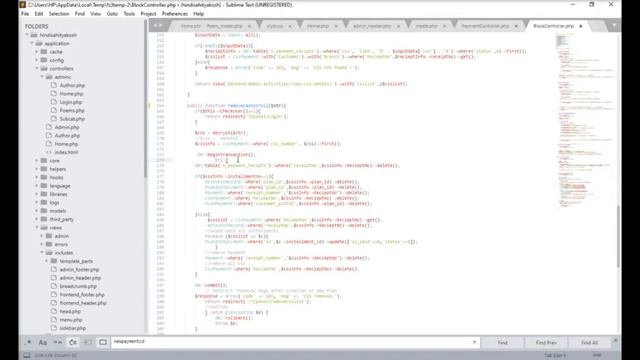Viewport: 640px width, 360px height.
Task: Expand the hooks folder
Action: tap(37, 178)
